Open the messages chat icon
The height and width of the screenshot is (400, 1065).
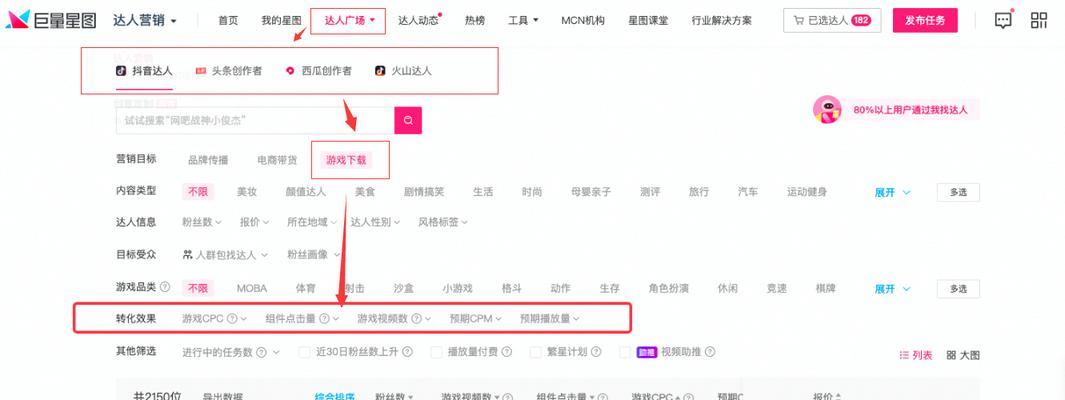1003,20
